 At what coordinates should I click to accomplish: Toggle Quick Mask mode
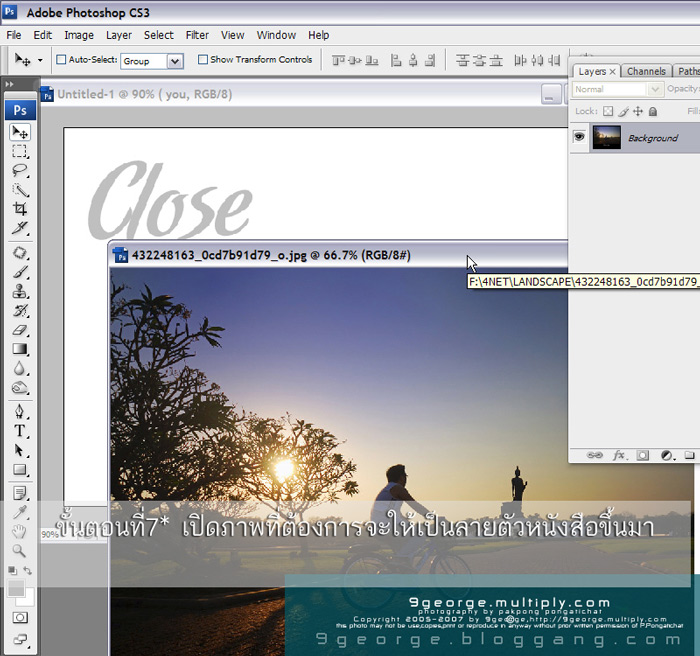(x=20, y=618)
